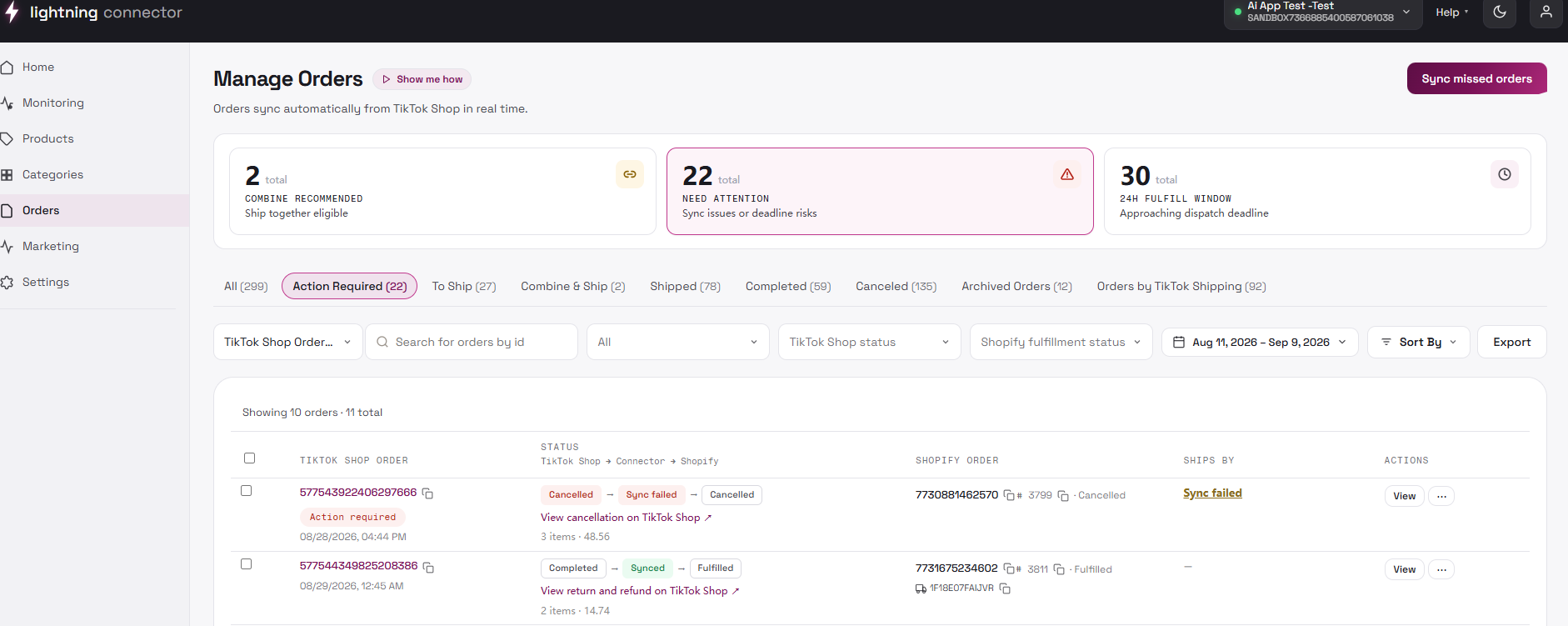Switch to the To Ship (27) tab
Viewport: 1568px width, 626px height.
pos(464,286)
